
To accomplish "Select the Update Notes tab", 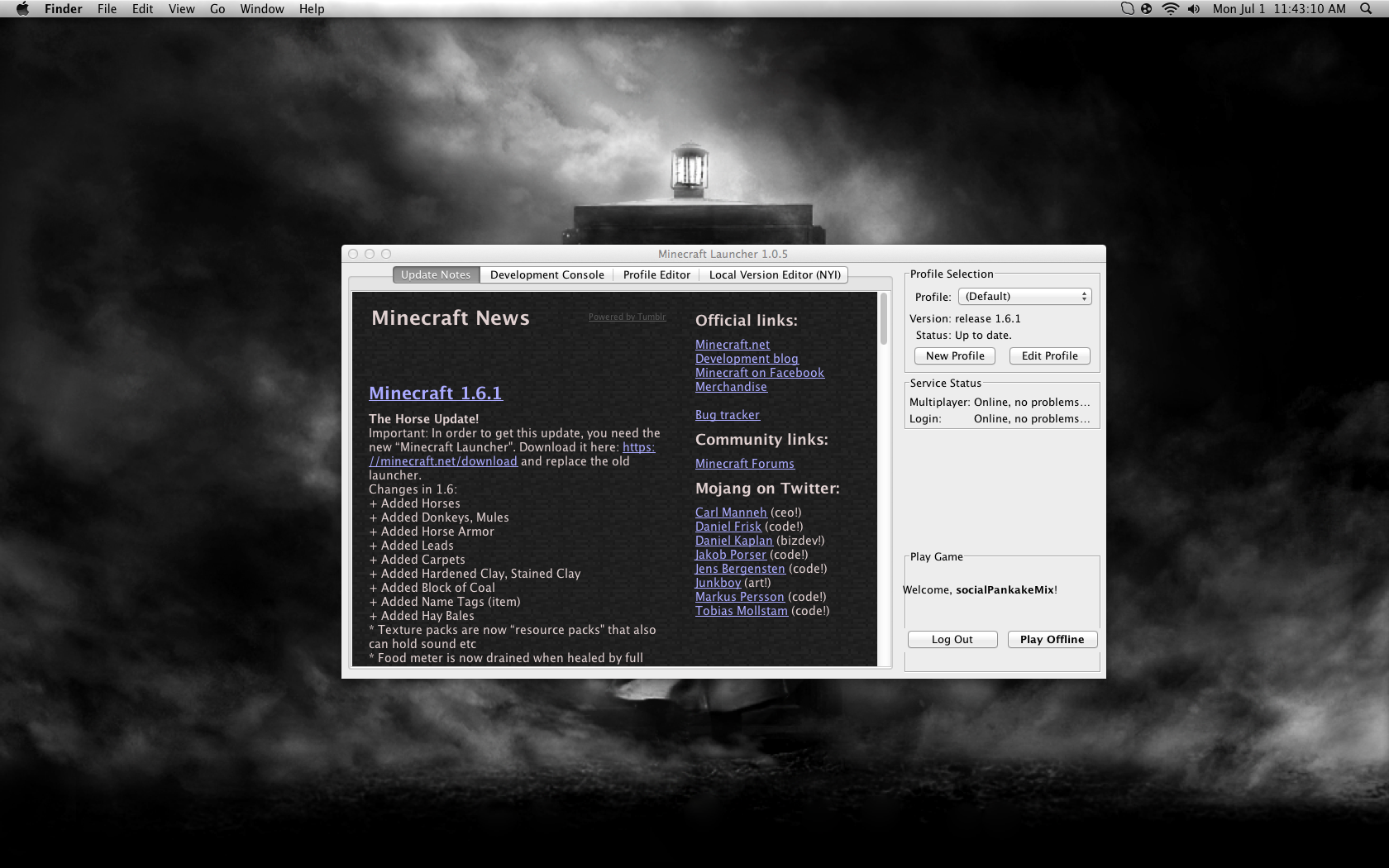I will tap(436, 275).
